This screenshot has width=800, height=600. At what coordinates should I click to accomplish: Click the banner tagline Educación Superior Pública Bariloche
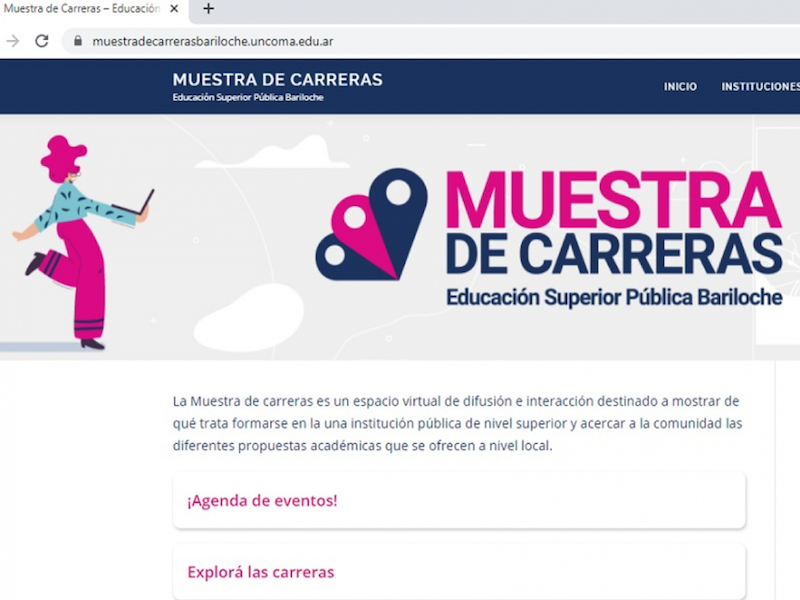[x=613, y=298]
